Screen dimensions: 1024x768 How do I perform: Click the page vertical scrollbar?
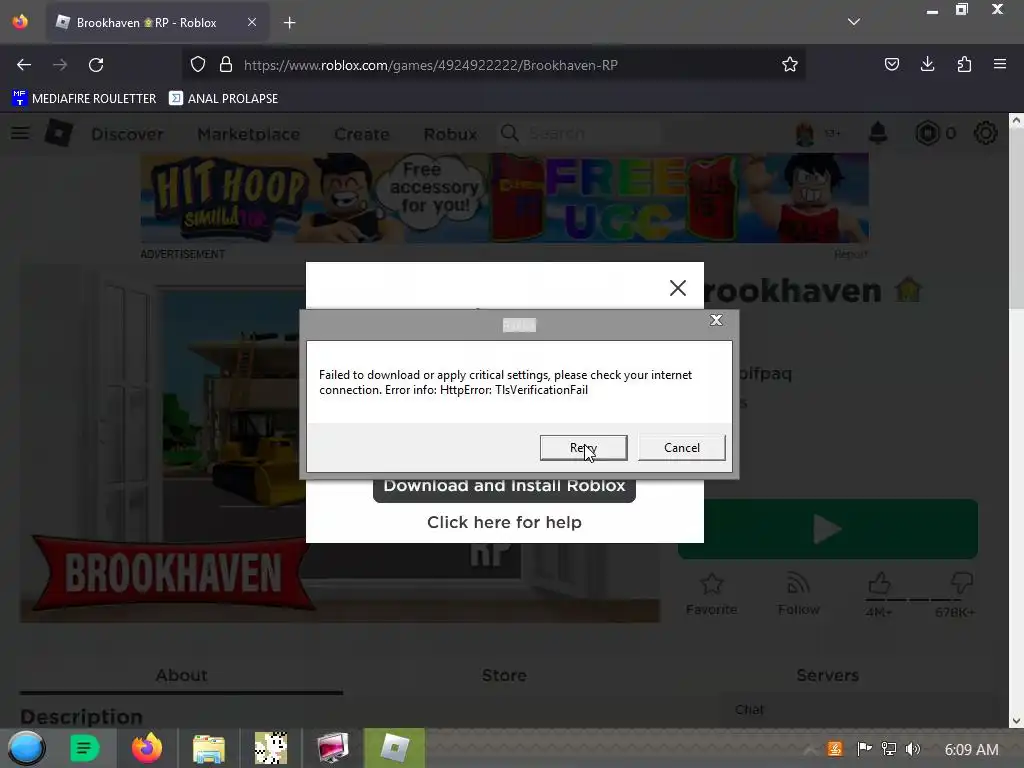point(1016,218)
